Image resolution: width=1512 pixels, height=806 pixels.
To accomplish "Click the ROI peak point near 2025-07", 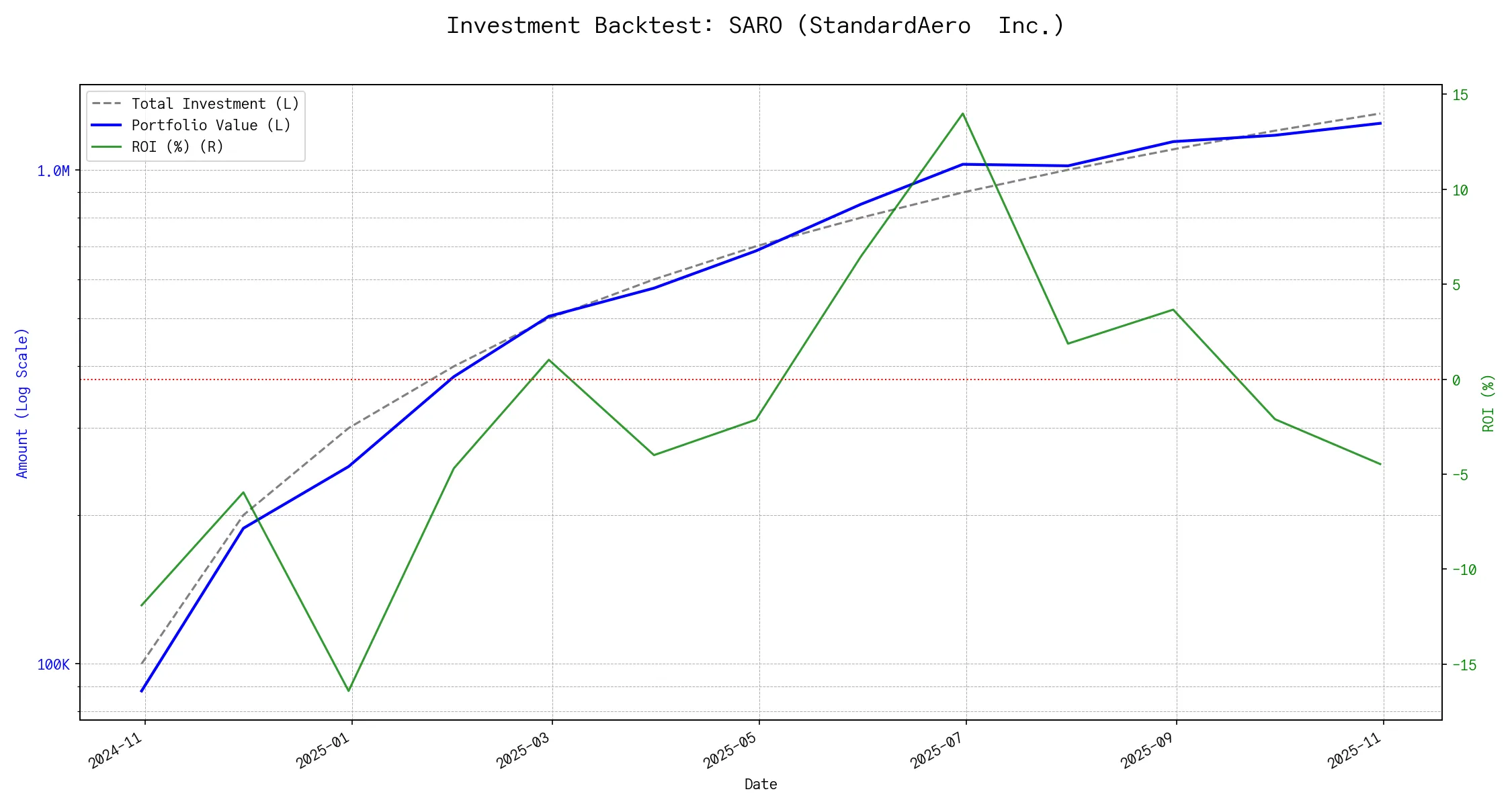I will tap(963, 114).
